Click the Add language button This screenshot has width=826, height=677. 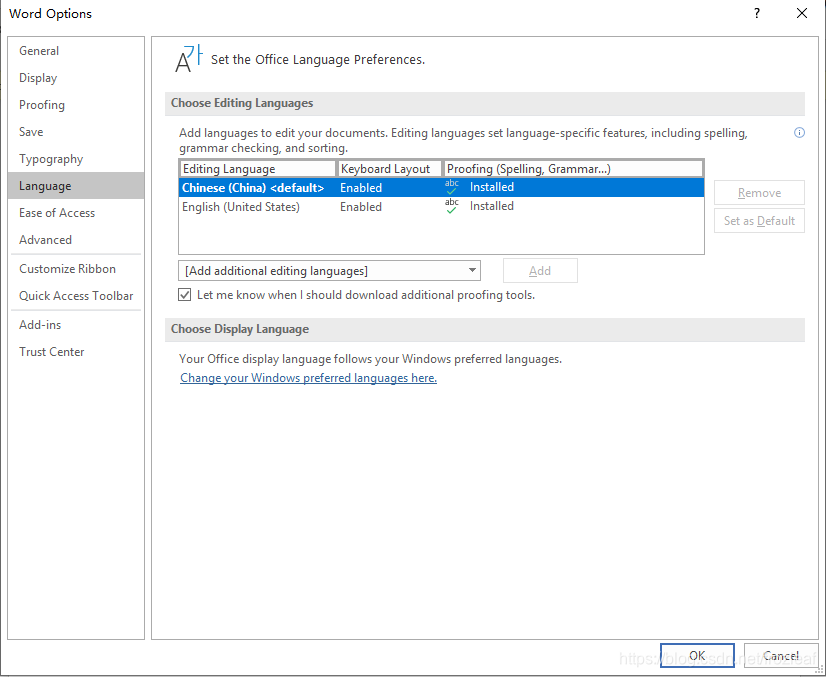coord(540,271)
